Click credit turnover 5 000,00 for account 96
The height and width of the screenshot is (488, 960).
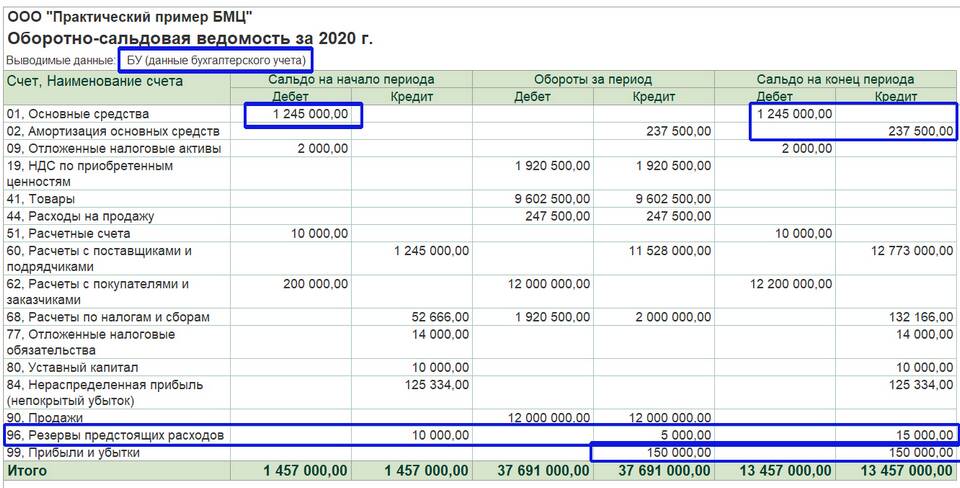click(x=686, y=435)
